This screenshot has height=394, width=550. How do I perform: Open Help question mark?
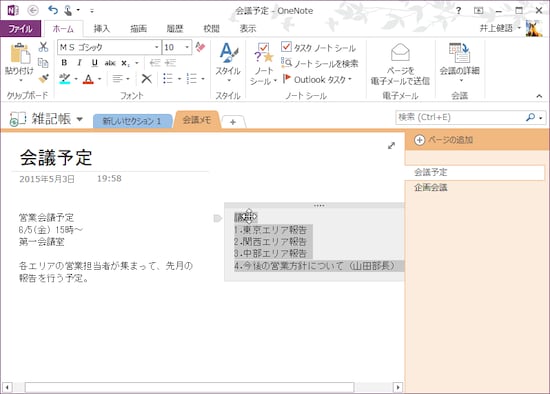pos(458,11)
